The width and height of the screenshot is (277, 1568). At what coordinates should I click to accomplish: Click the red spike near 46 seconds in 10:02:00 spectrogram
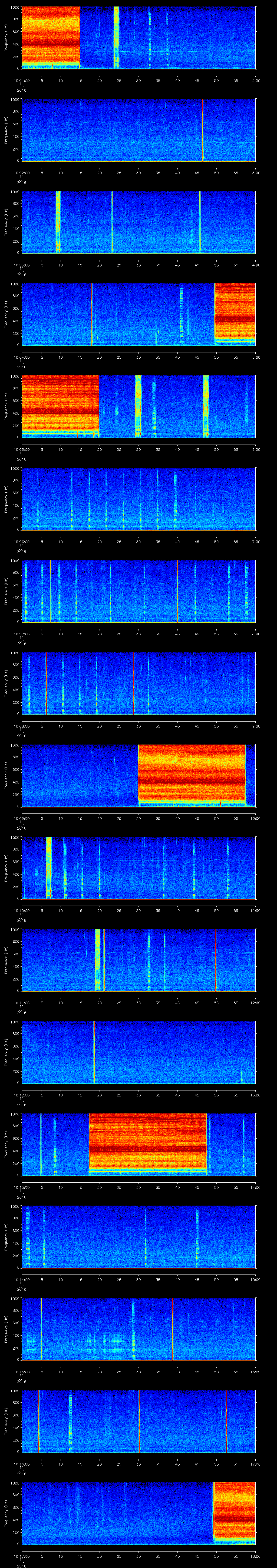(203, 130)
